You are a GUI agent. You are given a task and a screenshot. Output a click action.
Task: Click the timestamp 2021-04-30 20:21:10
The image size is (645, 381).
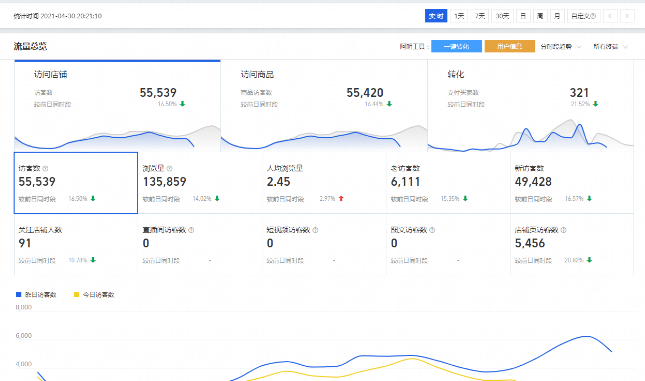[71, 16]
